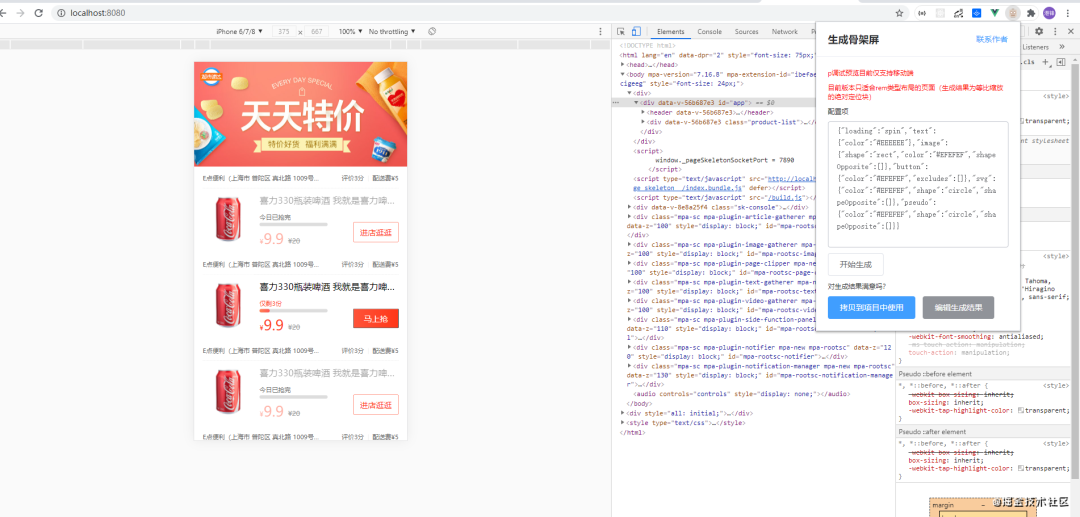Switch to the Console tab

(709, 32)
